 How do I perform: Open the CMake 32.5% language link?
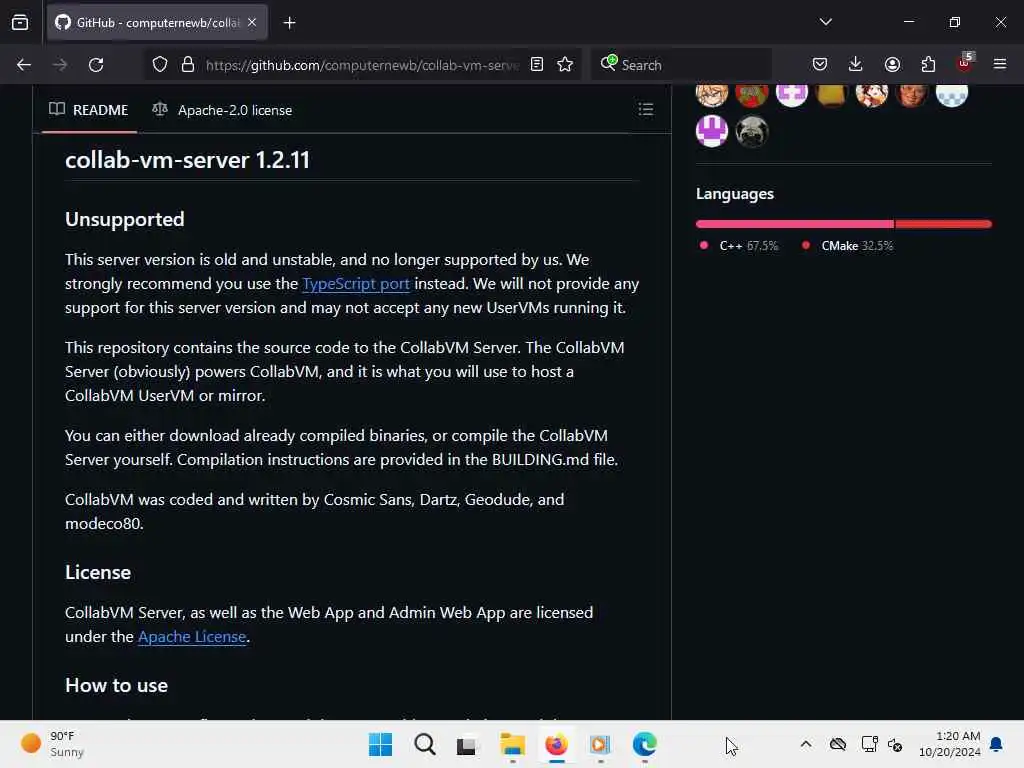pos(847,246)
